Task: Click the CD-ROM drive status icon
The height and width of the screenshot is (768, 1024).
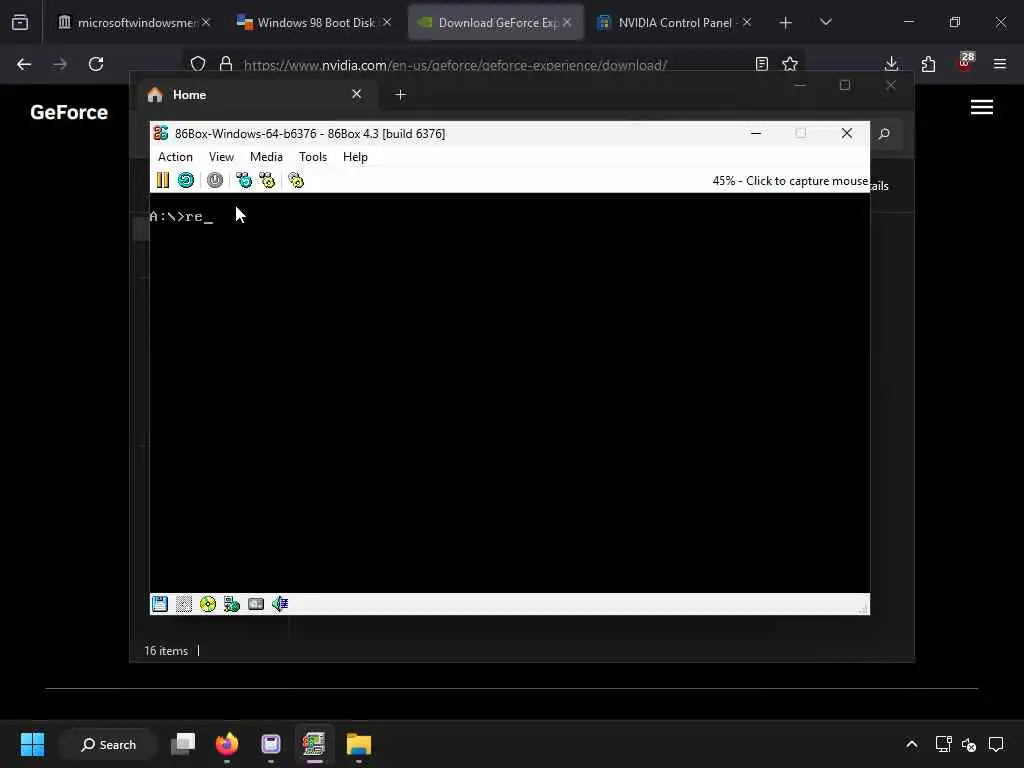Action: [208, 604]
